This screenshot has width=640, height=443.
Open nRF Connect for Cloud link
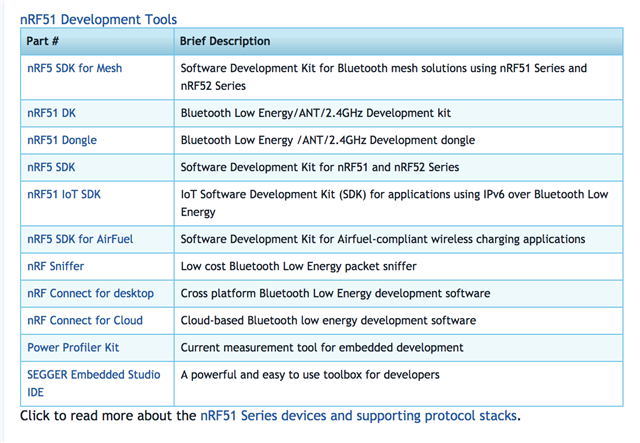click(85, 321)
